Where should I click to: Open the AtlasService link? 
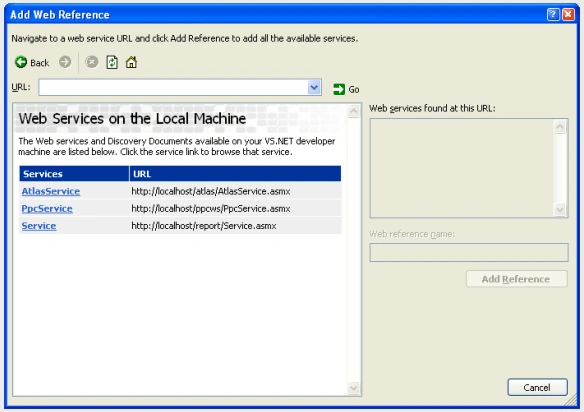pyautogui.click(x=51, y=191)
